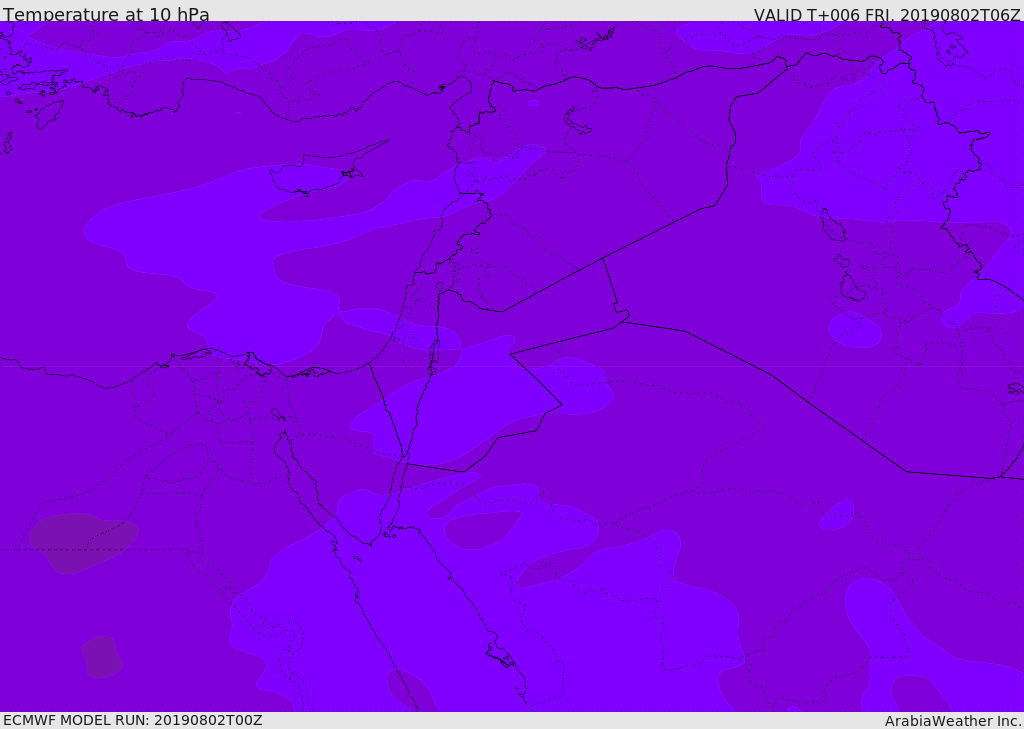Click the 'VALID T+006 FRI. 20190802T06Z' label
This screenshot has height=729, width=1024.
887,15
